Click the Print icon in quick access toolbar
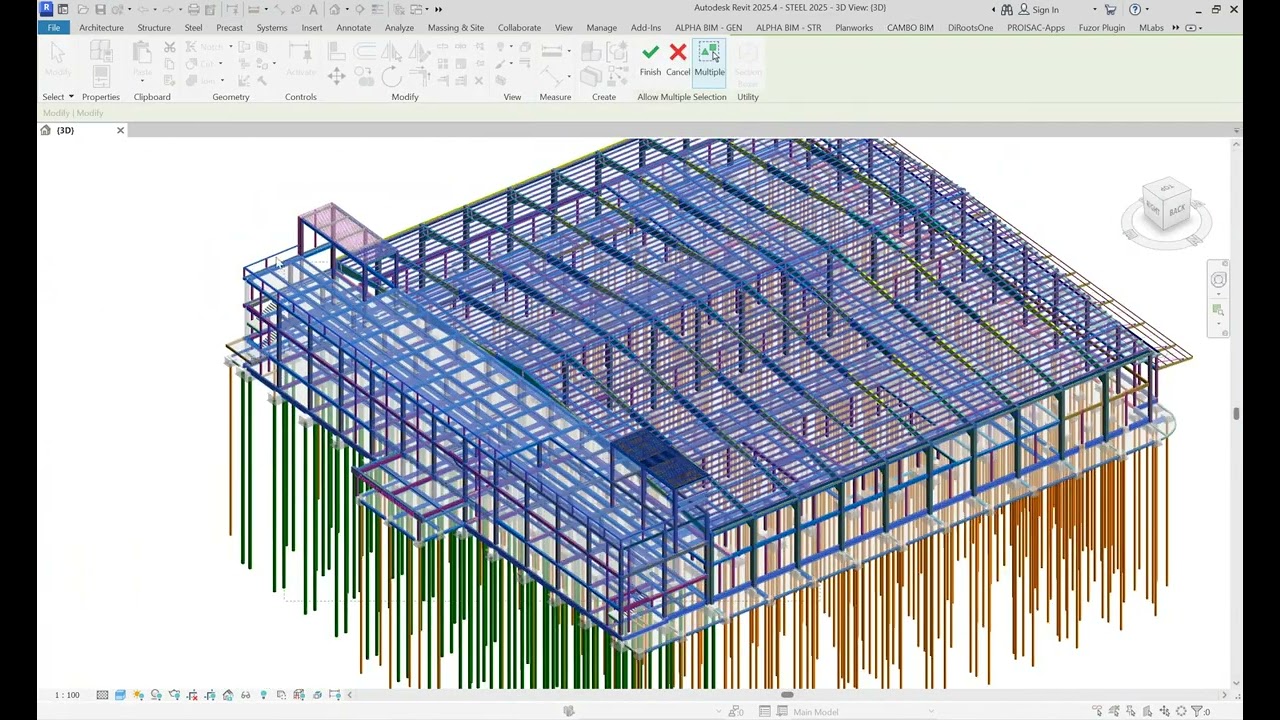The image size is (1280, 720). (193, 9)
